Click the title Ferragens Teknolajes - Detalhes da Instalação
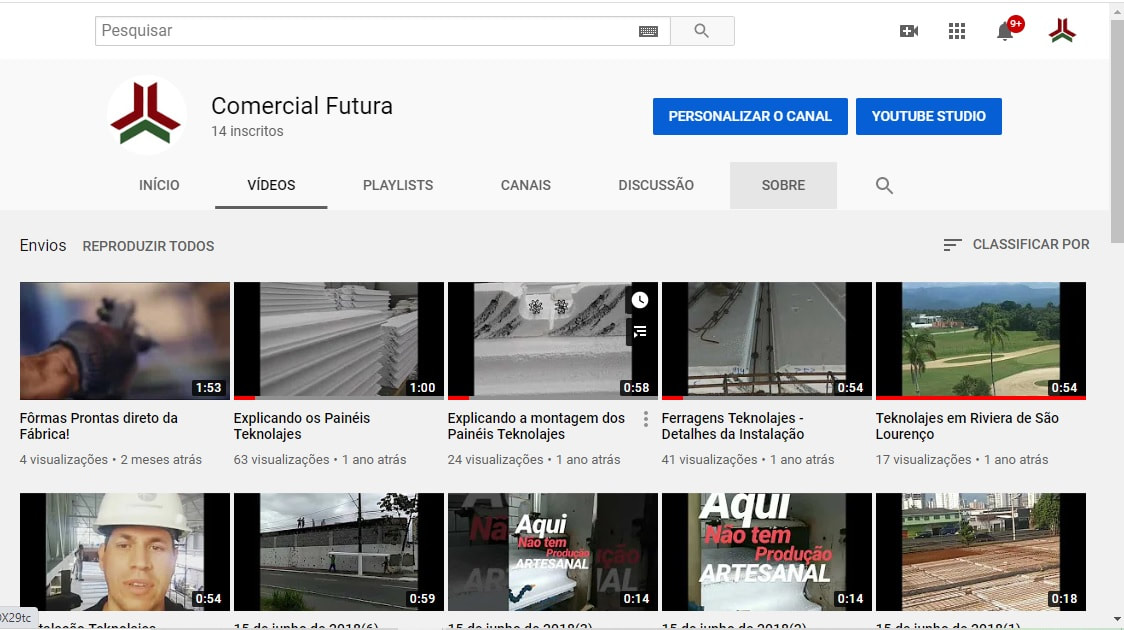The height and width of the screenshot is (630, 1124). point(733,426)
